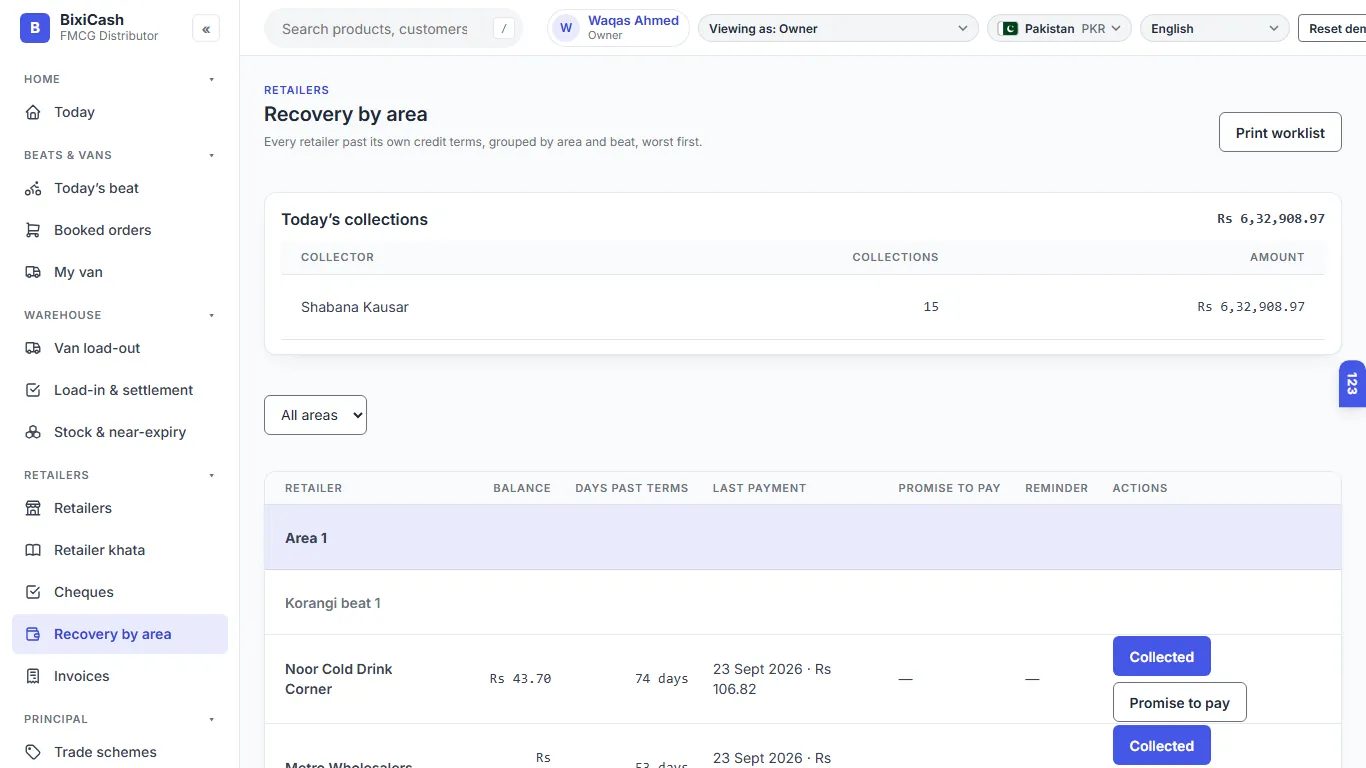Click the truck icon beside My van
Image resolution: width=1366 pixels, height=768 pixels.
click(x=33, y=272)
